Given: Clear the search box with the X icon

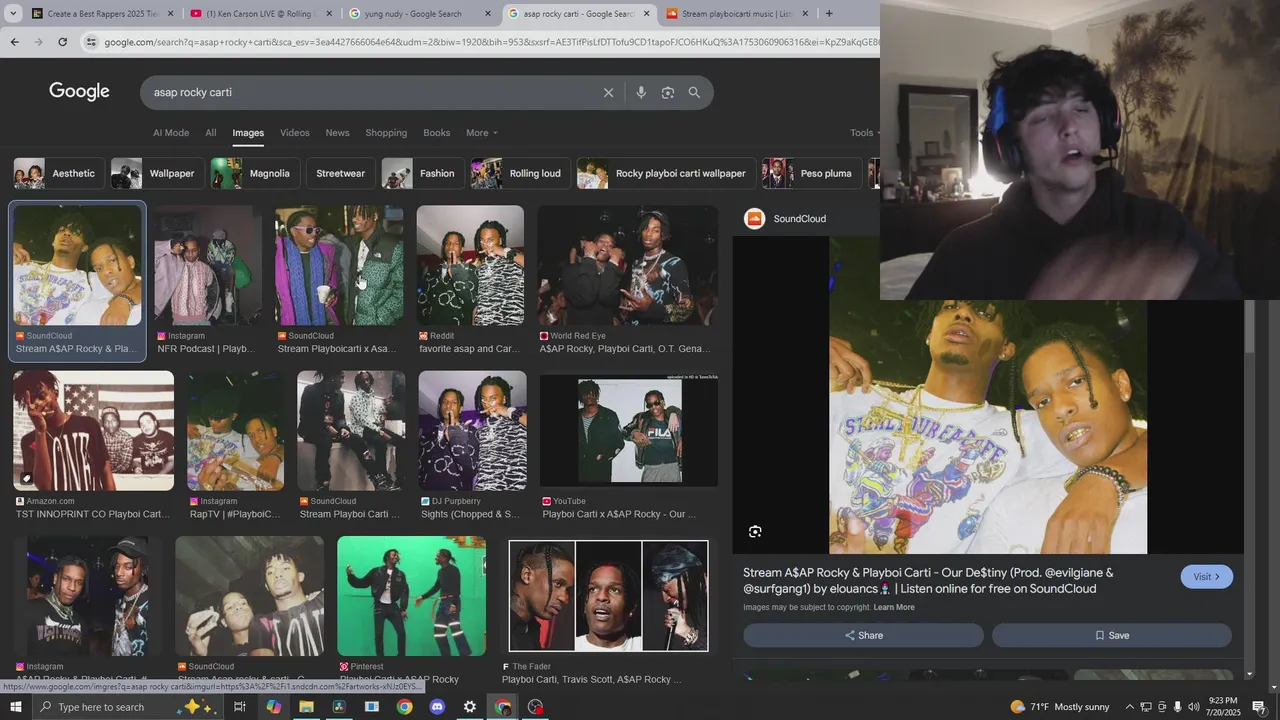Looking at the screenshot, I should 608,93.
